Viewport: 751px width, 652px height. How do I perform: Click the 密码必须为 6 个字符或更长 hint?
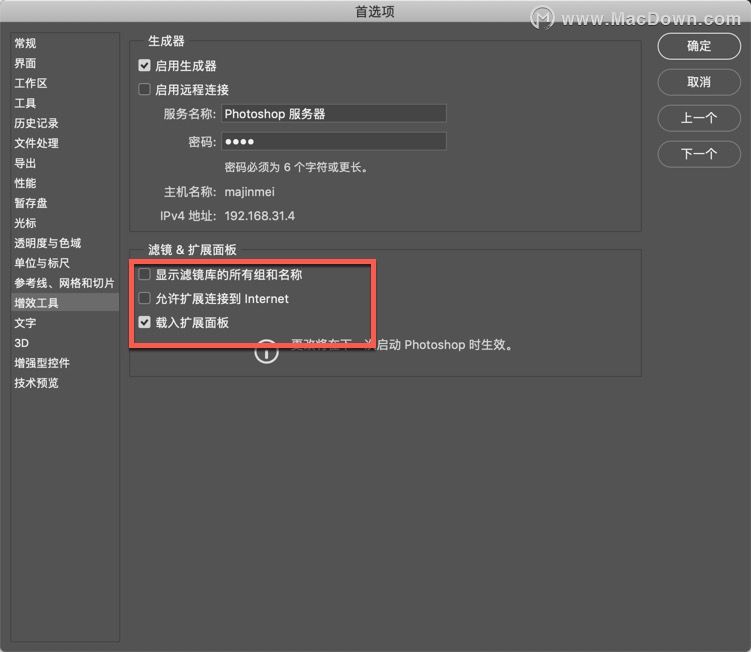[x=296, y=167]
